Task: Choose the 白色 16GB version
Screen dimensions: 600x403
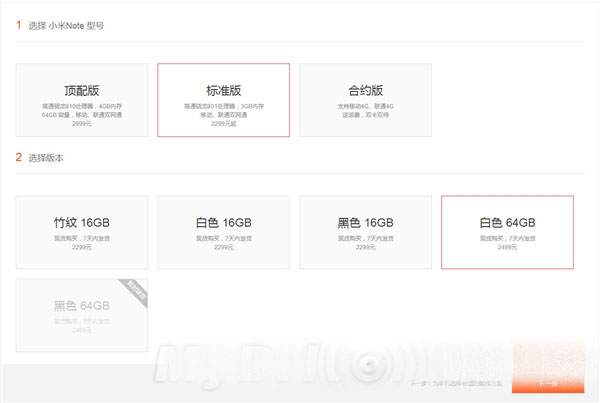Action: coord(223,232)
